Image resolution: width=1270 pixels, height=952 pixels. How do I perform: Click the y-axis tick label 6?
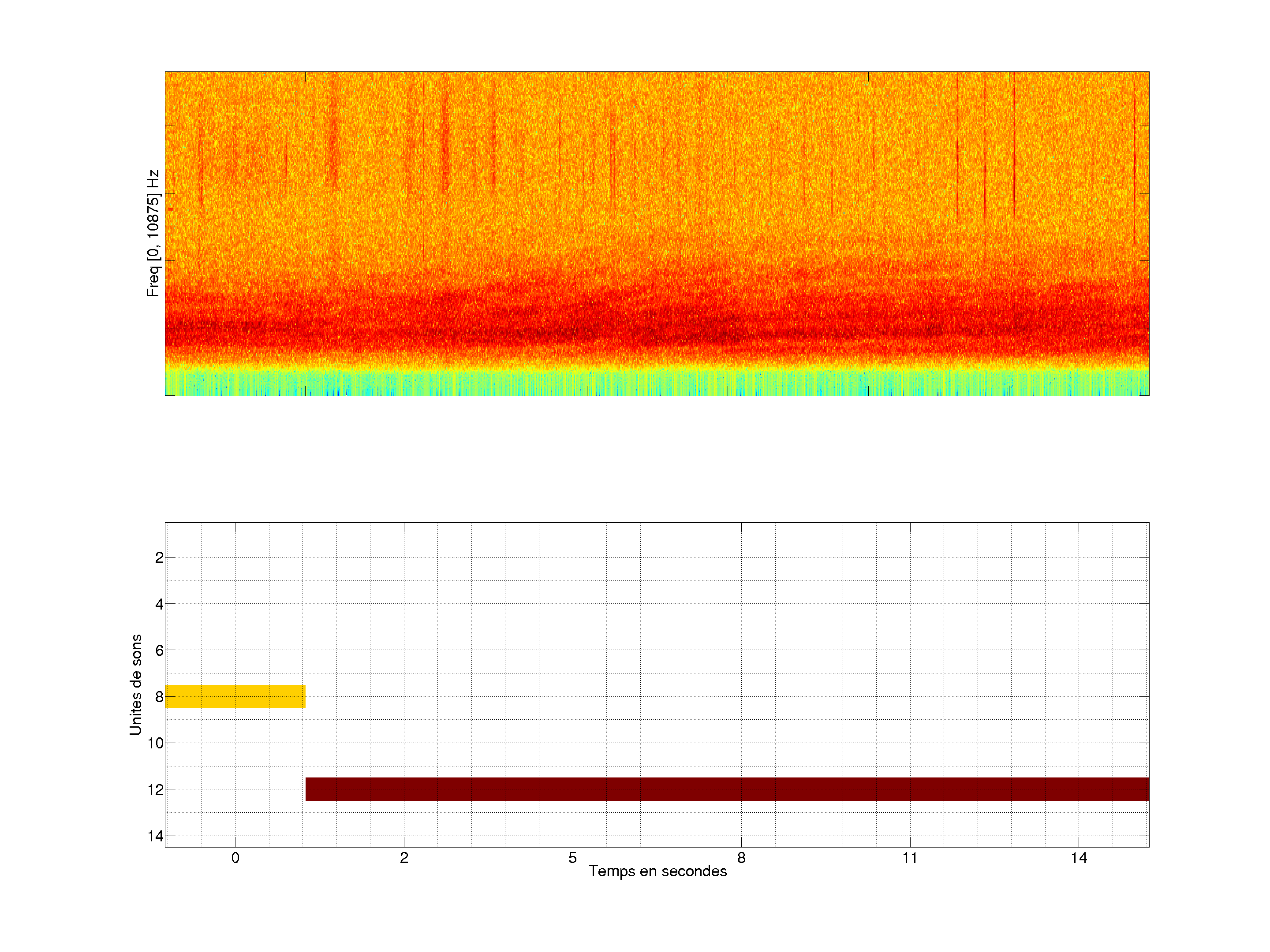pyautogui.click(x=159, y=651)
